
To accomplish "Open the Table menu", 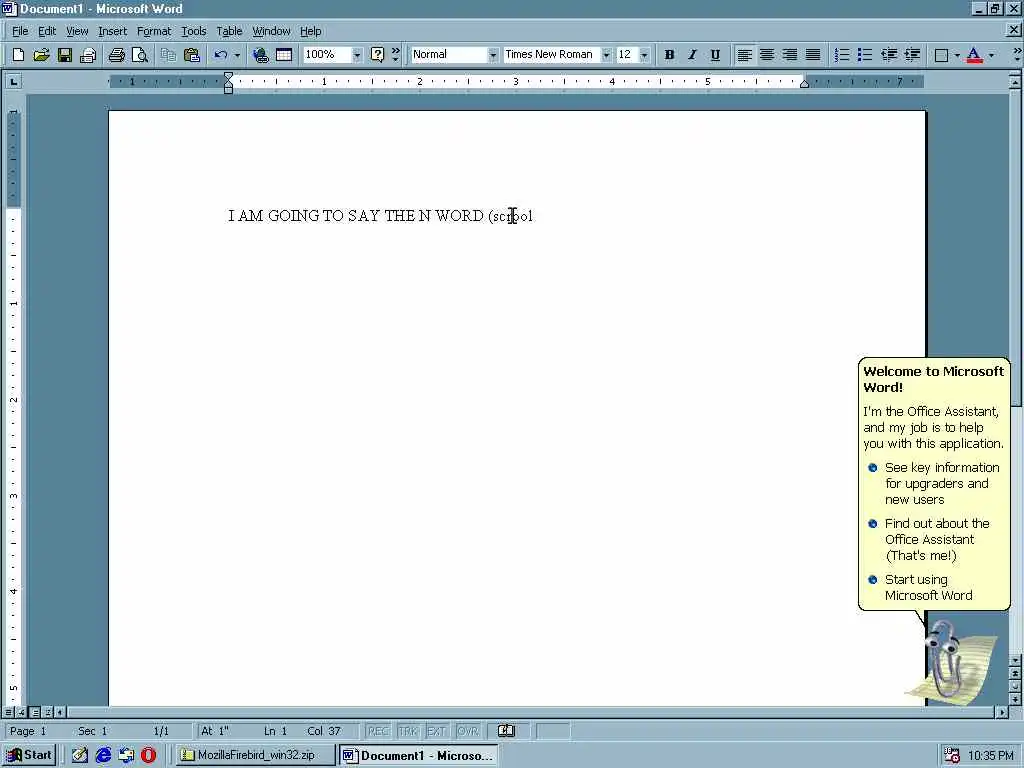I will [x=229, y=31].
